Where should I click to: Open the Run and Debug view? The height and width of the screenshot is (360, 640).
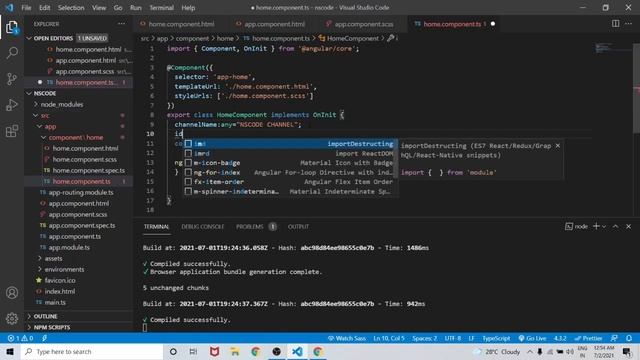pyautogui.click(x=12, y=105)
